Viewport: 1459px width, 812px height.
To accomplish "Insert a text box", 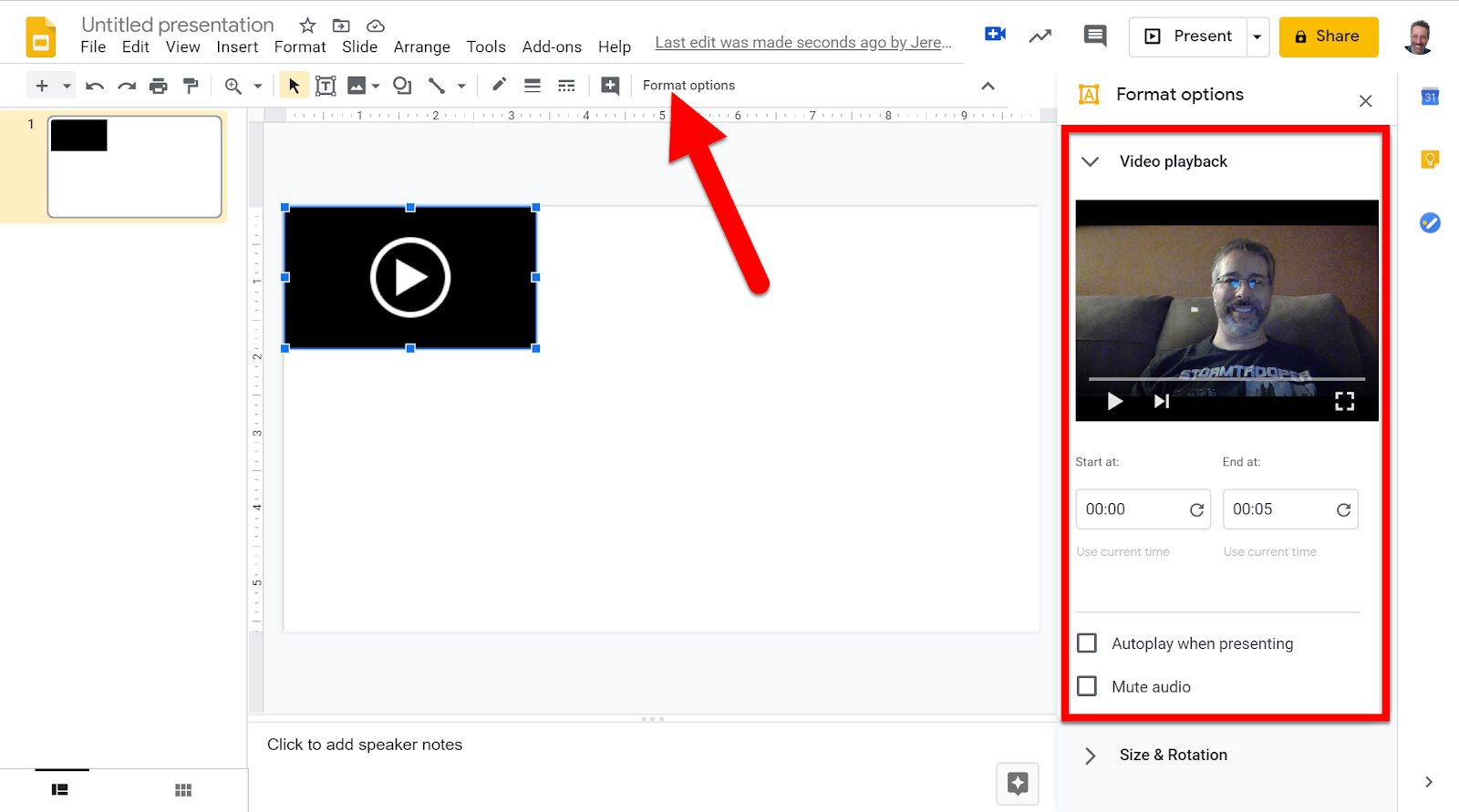I will pos(326,86).
